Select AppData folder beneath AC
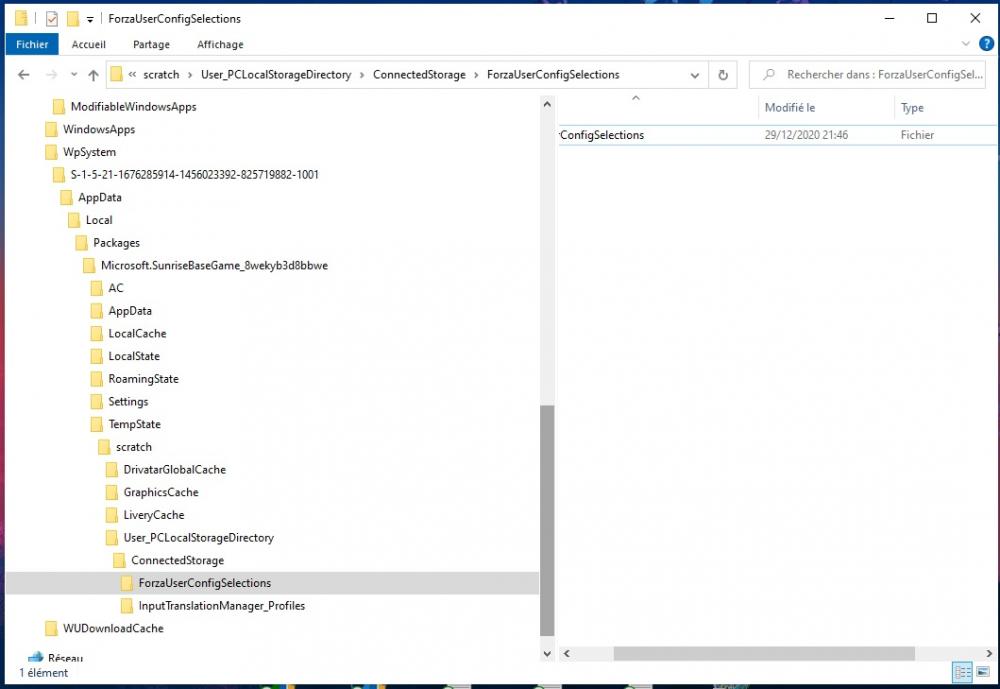 pyautogui.click(x=129, y=311)
